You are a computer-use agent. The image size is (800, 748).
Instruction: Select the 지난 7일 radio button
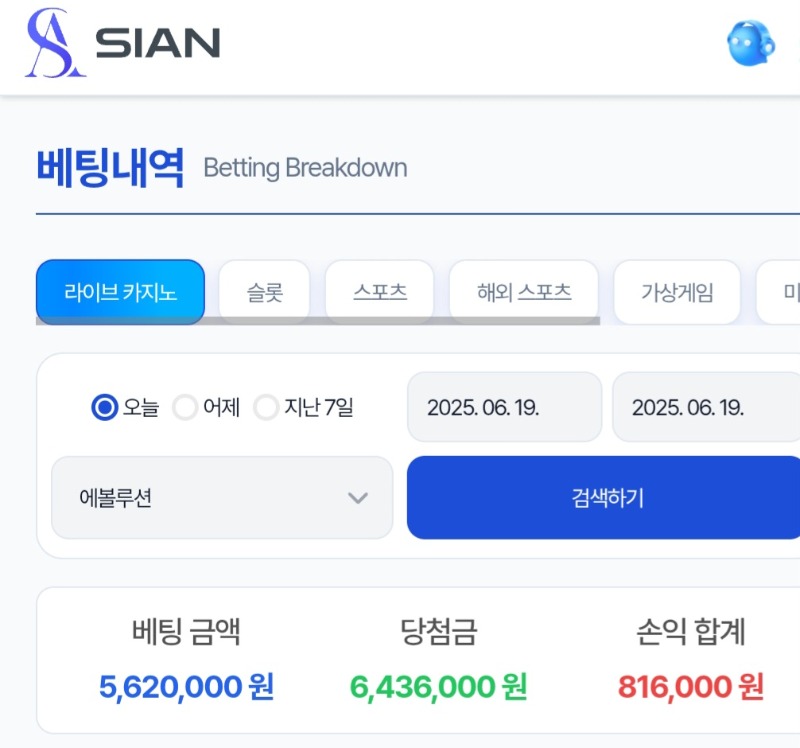tap(266, 408)
